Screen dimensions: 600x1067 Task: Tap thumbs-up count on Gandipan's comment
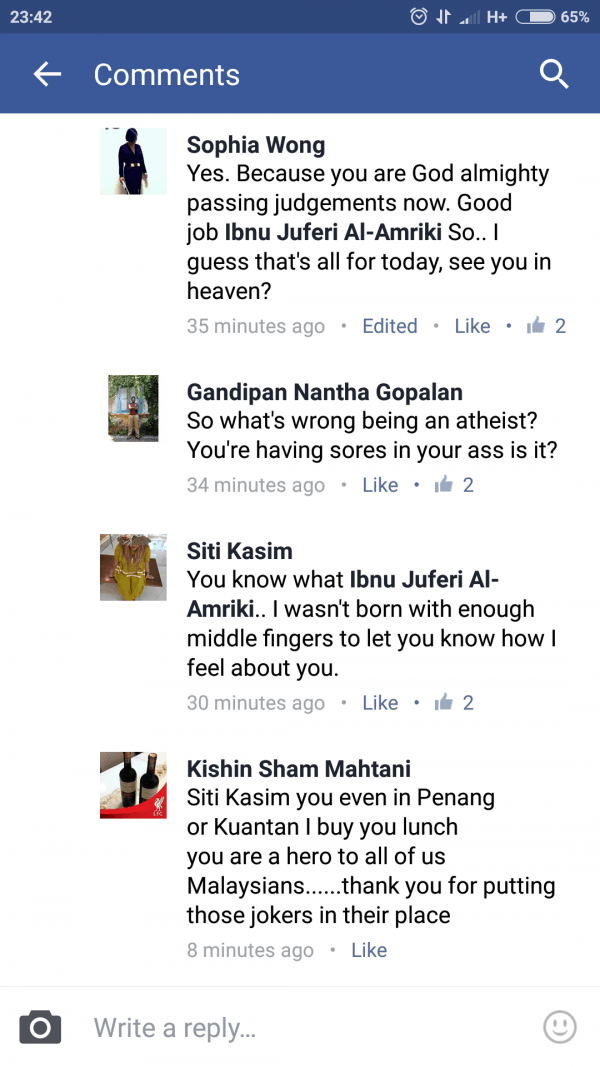click(x=455, y=485)
